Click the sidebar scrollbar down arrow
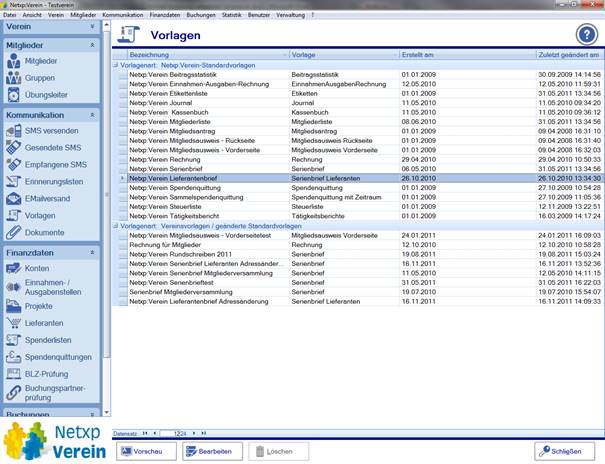The height and width of the screenshot is (464, 605). (107, 413)
